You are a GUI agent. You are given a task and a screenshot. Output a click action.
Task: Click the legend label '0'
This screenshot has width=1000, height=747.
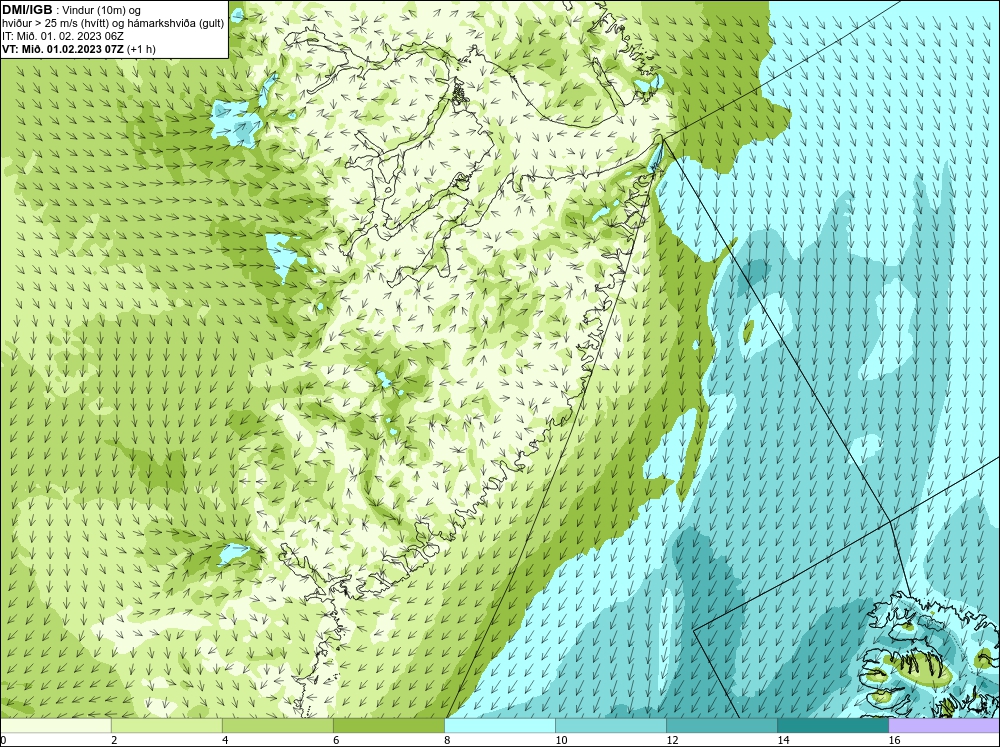(x=3, y=740)
